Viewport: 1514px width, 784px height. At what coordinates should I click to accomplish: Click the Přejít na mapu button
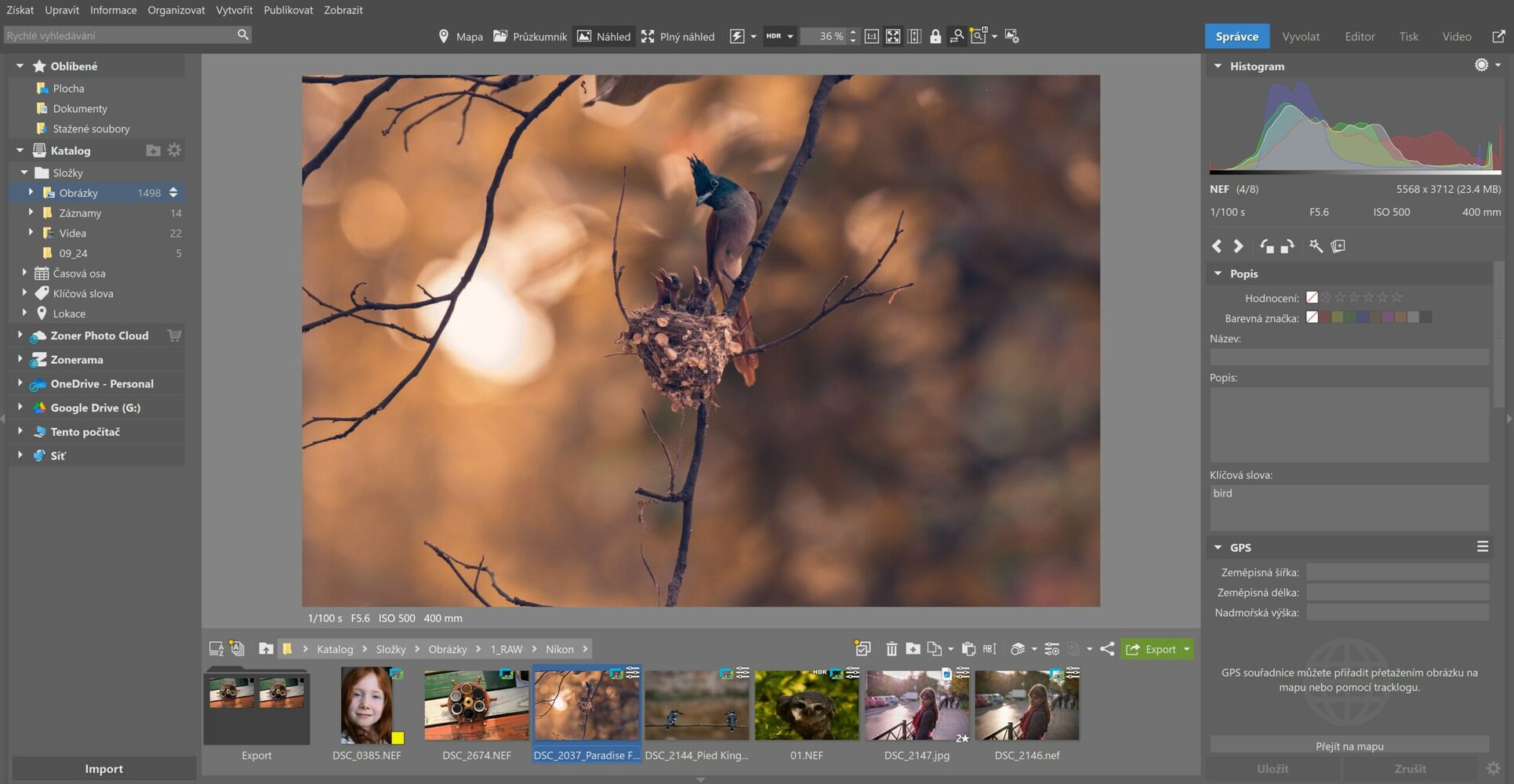tap(1349, 746)
